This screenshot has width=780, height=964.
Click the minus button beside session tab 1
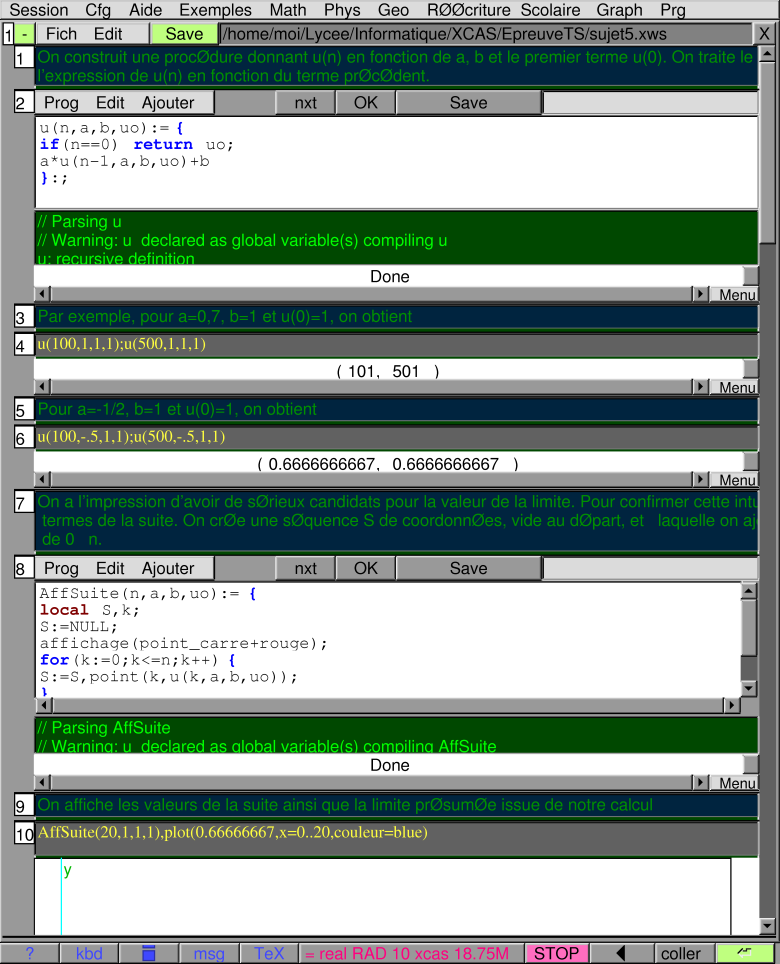25,34
